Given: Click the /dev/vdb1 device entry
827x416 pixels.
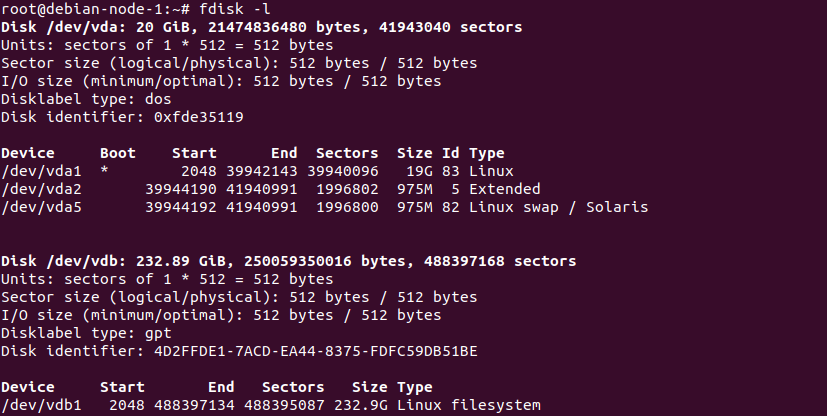Looking at the screenshot, I should [41, 405].
